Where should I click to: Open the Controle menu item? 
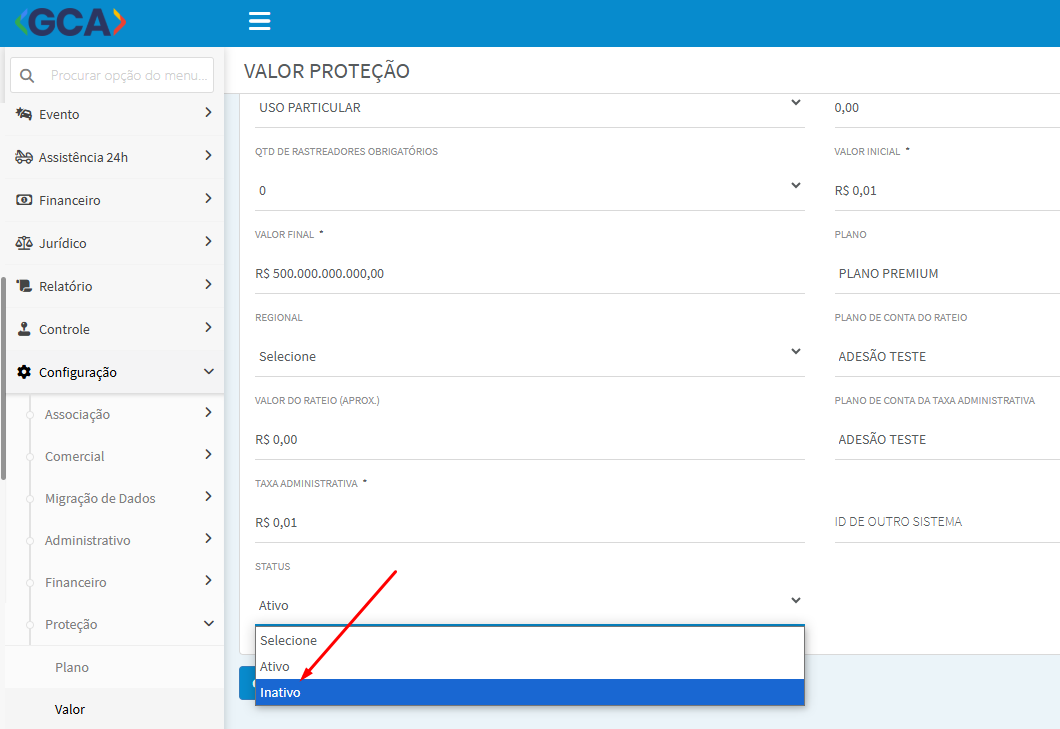coord(115,329)
